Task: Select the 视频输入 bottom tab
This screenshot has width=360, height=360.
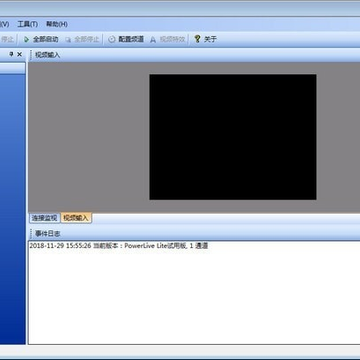Action: (x=76, y=218)
